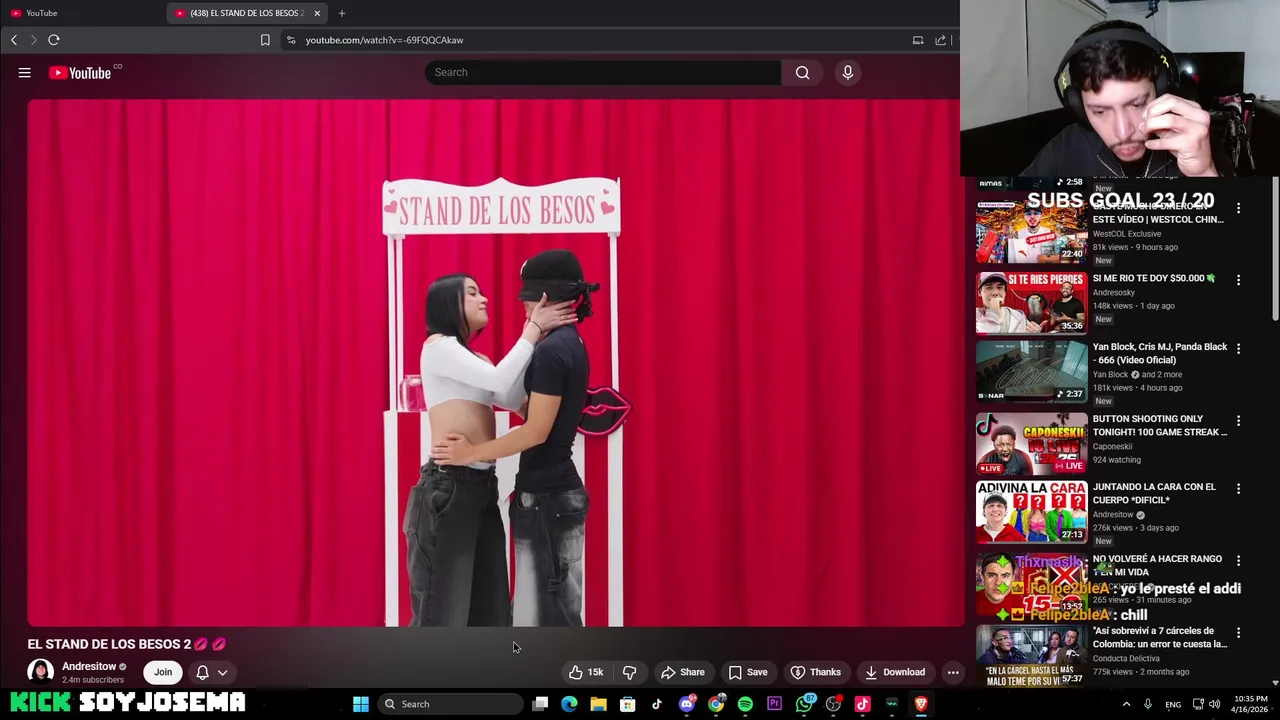The image size is (1280, 720).
Task: Start voice search with the microphone icon
Action: pos(847,72)
